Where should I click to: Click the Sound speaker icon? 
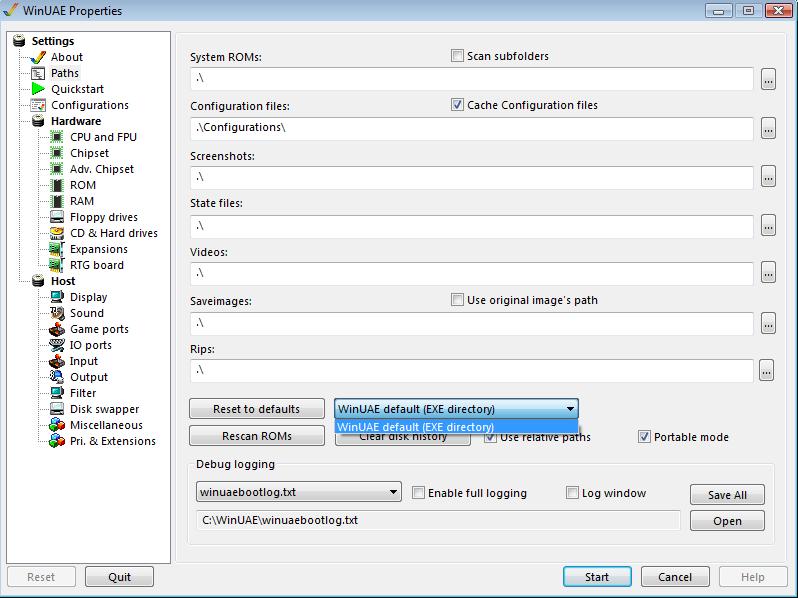click(x=57, y=313)
